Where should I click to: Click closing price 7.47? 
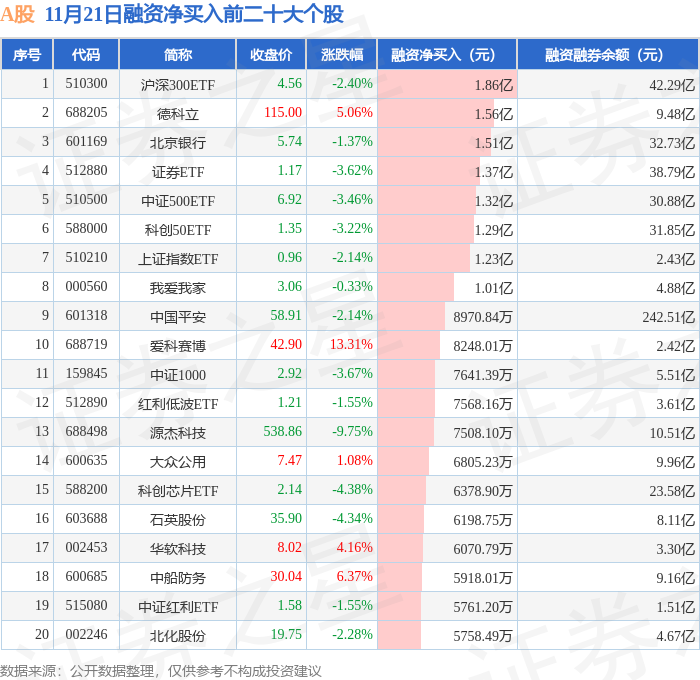click(289, 461)
